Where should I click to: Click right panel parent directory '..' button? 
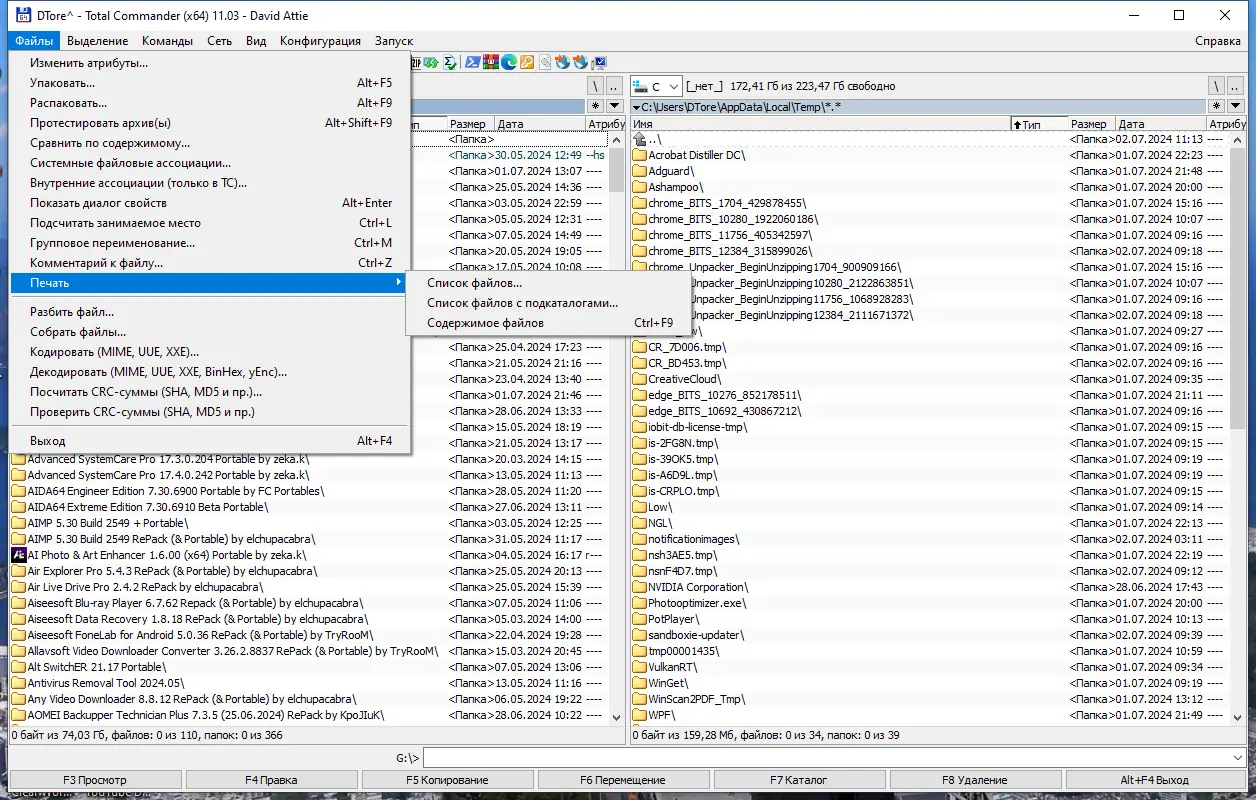(1235, 87)
